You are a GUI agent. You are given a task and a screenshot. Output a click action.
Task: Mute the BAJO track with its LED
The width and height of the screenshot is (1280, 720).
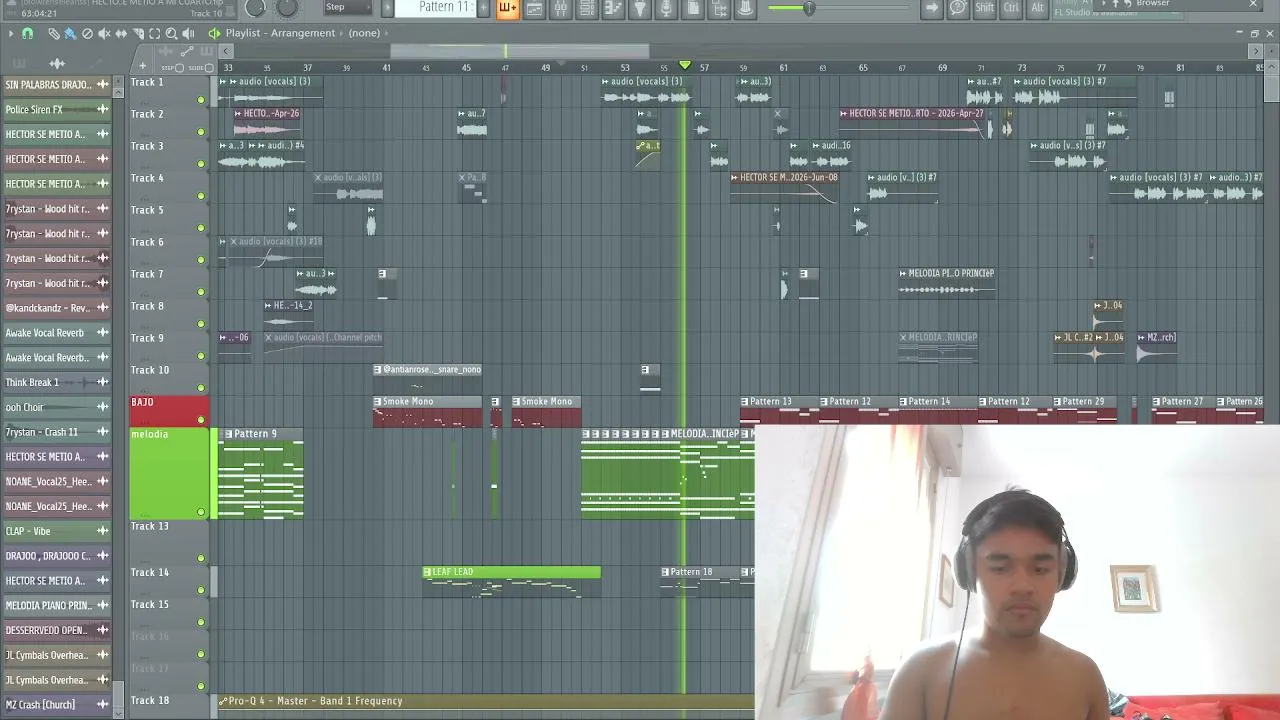coord(201,420)
